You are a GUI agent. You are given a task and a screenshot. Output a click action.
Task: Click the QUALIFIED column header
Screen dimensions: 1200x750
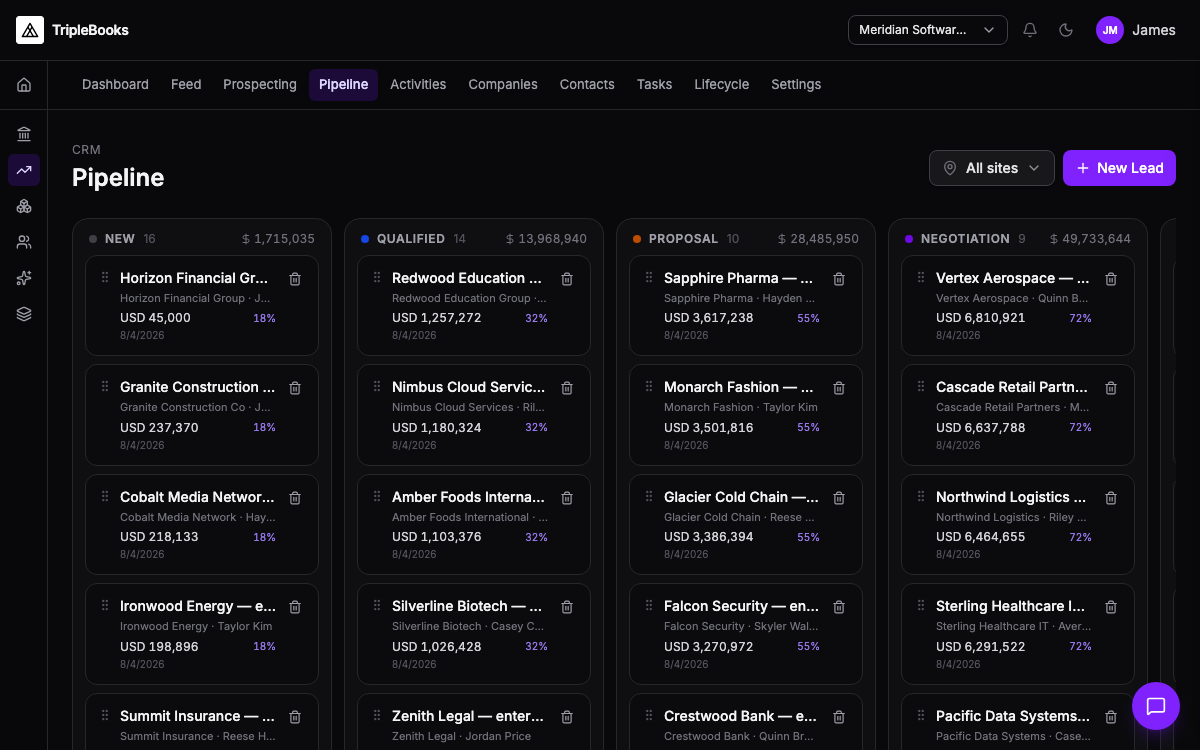click(411, 239)
